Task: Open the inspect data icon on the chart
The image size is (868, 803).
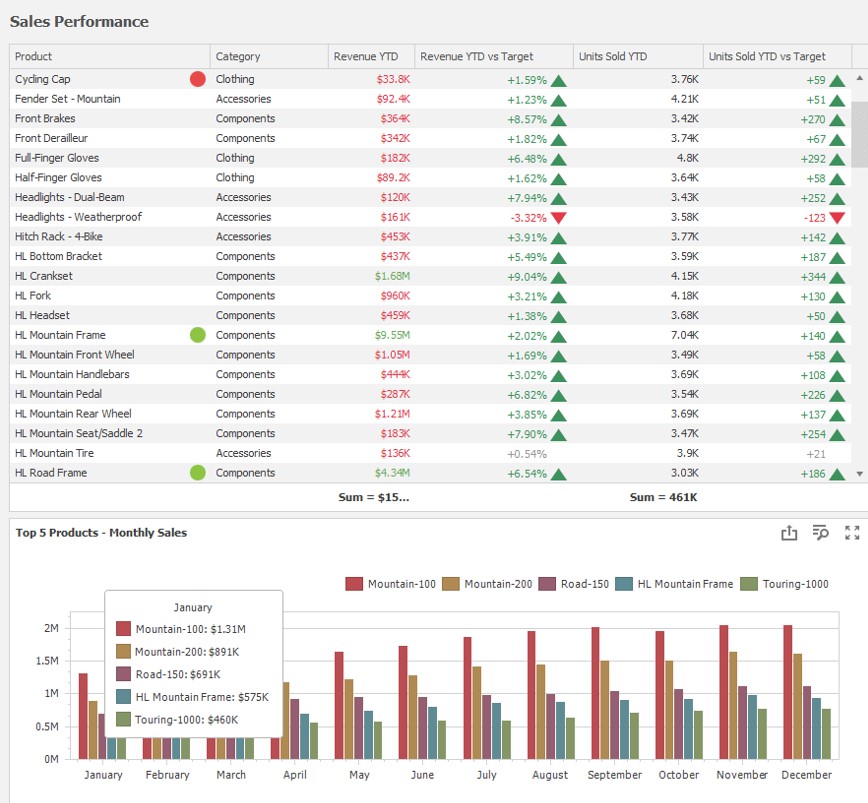Action: 821,533
